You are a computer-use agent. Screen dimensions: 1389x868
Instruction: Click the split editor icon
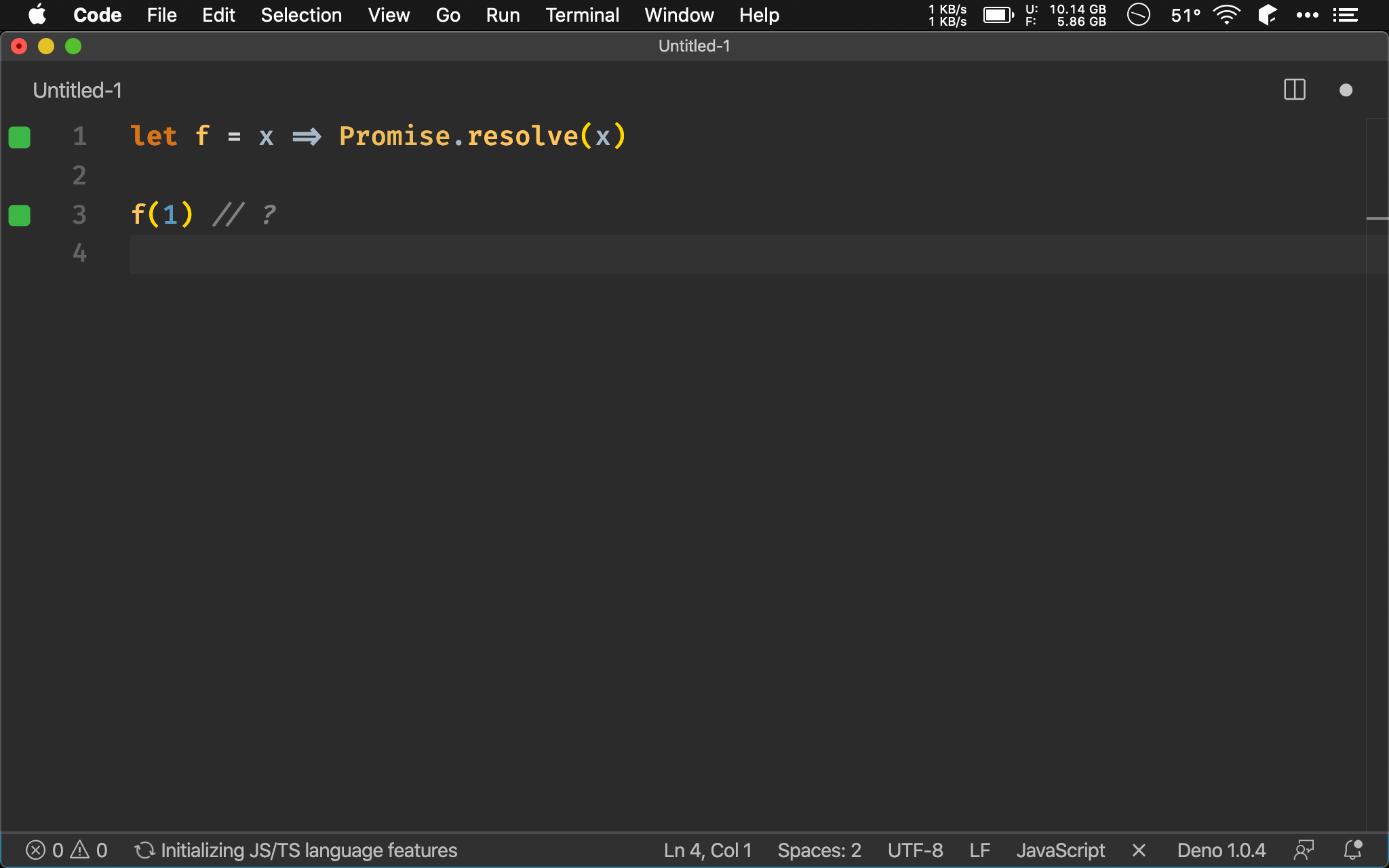[x=1294, y=89]
